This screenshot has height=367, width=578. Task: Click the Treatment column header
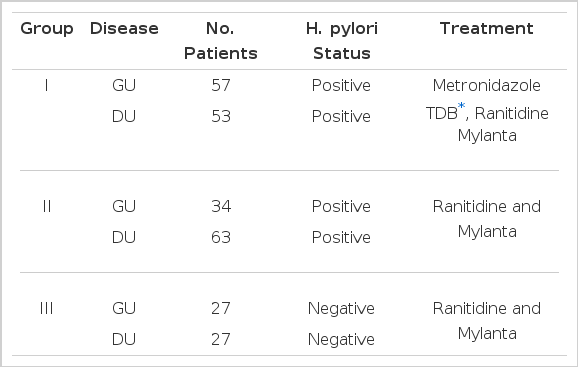487,28
